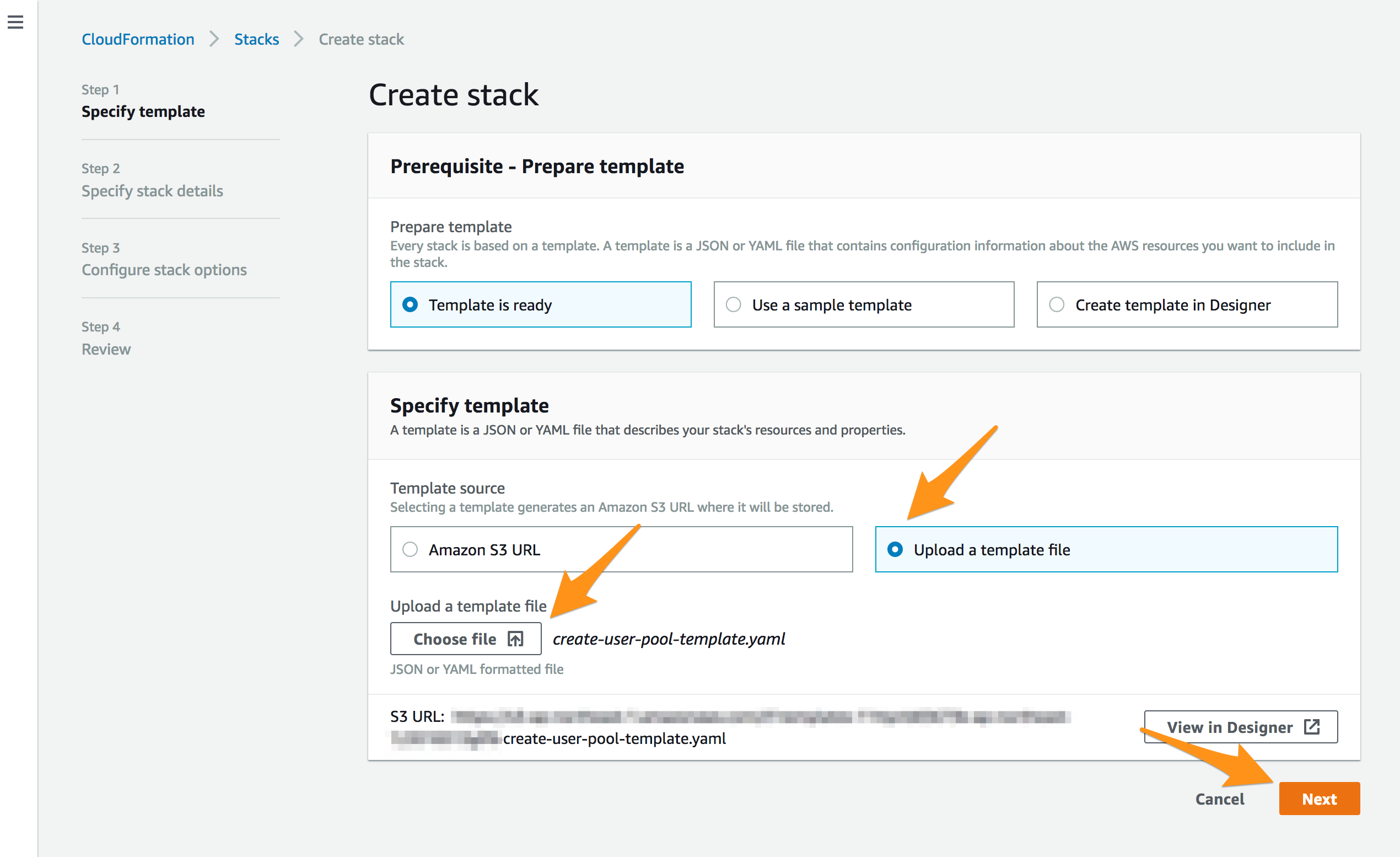Screen dimensions: 1400x857
Task: Open Step 3 Configure stack options
Action: [164, 269]
